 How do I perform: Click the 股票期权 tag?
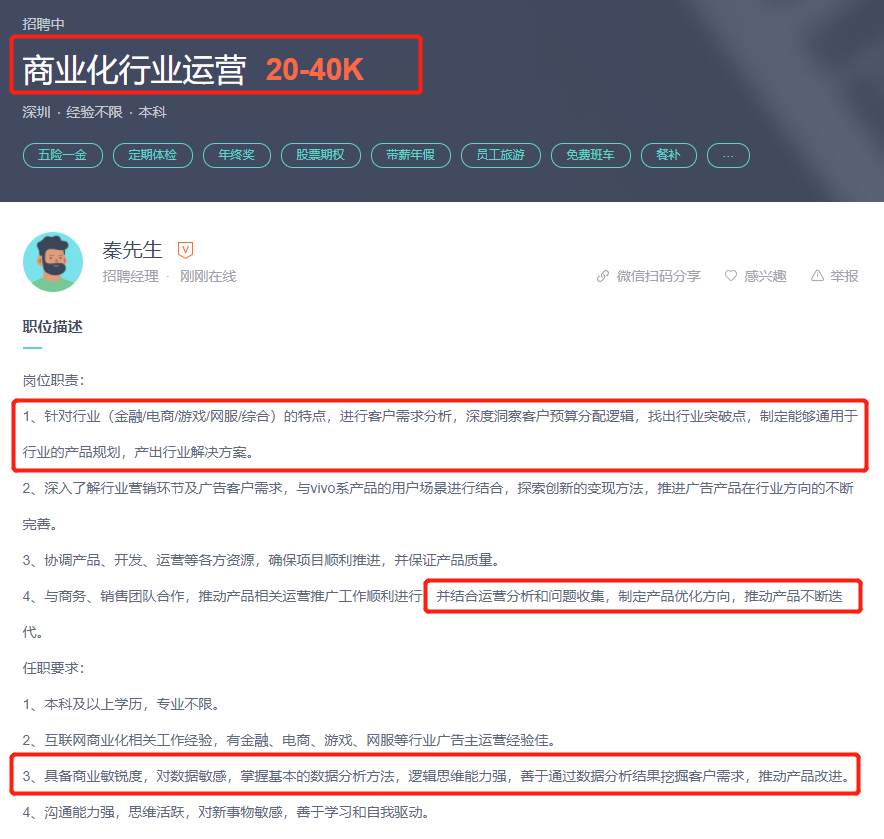coord(321,156)
